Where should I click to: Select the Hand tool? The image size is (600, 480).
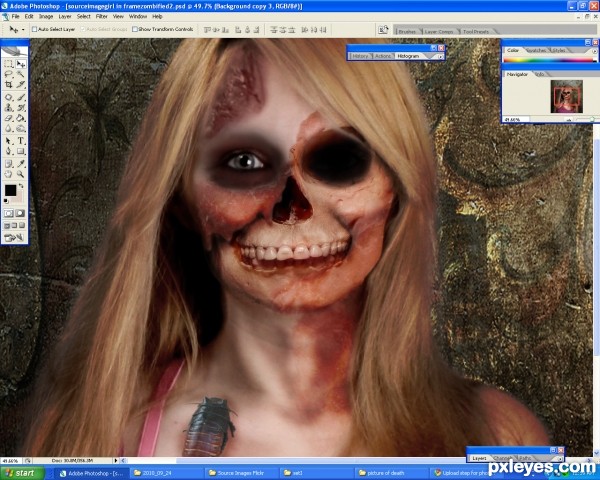pos(8,174)
